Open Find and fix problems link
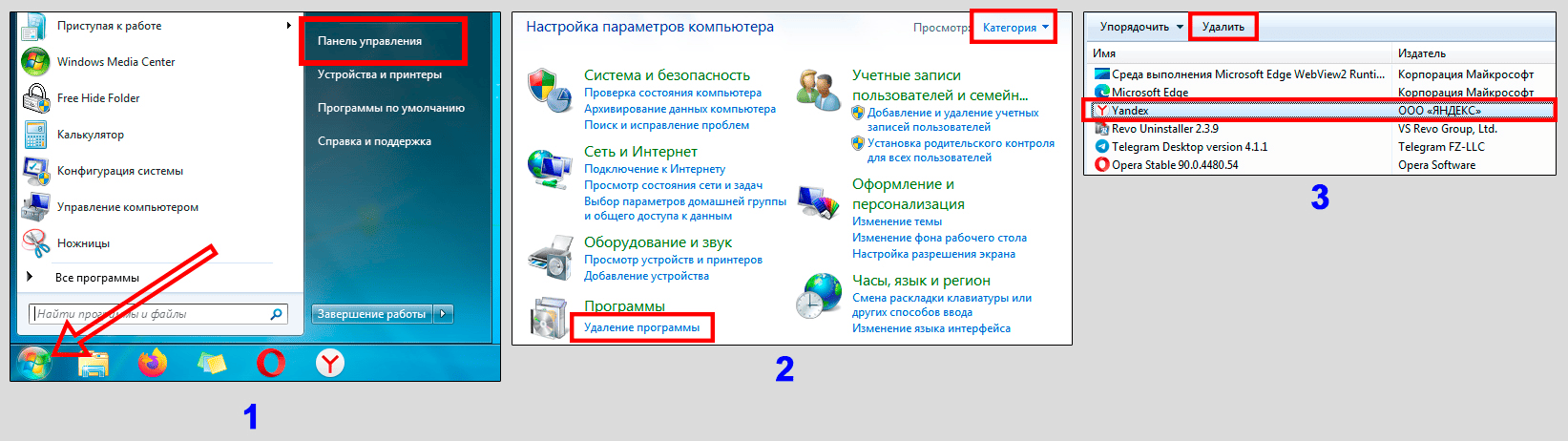 666,125
